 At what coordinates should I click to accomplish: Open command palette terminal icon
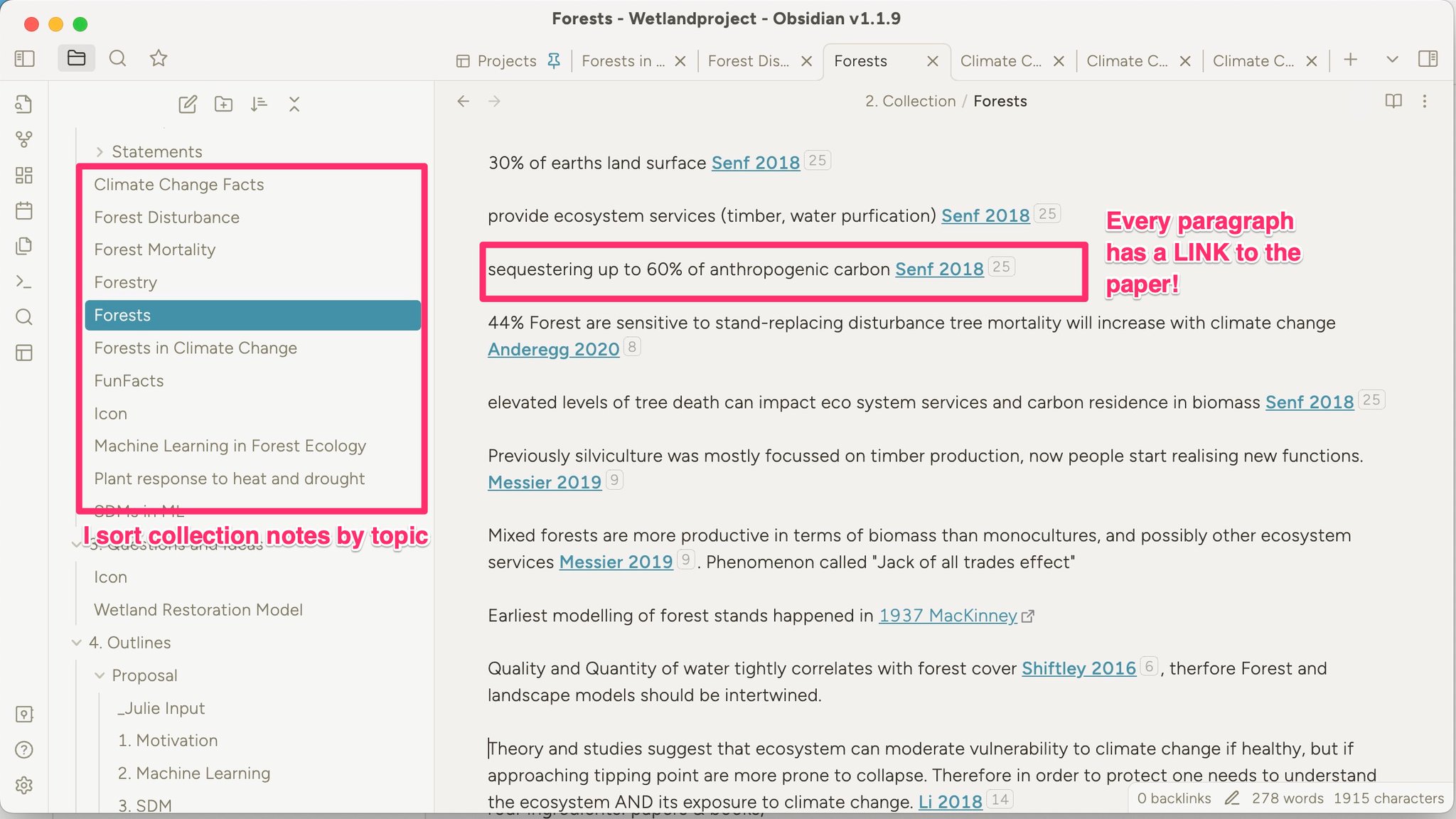[x=24, y=282]
